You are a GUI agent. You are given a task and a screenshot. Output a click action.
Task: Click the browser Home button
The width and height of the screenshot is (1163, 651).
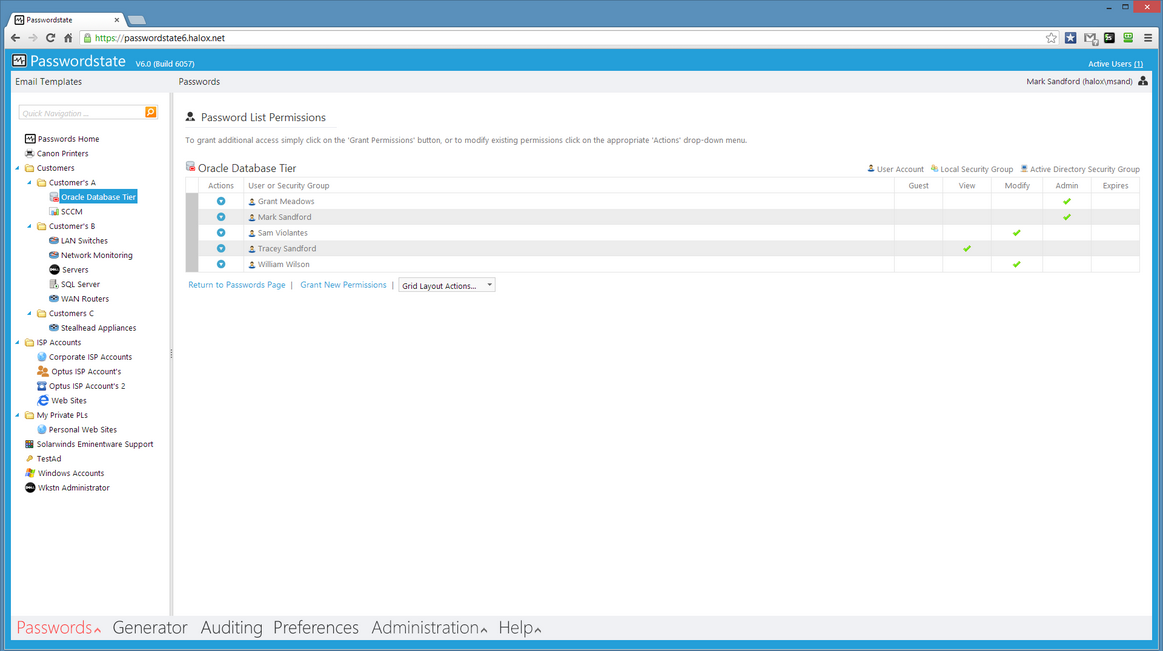[x=68, y=38]
